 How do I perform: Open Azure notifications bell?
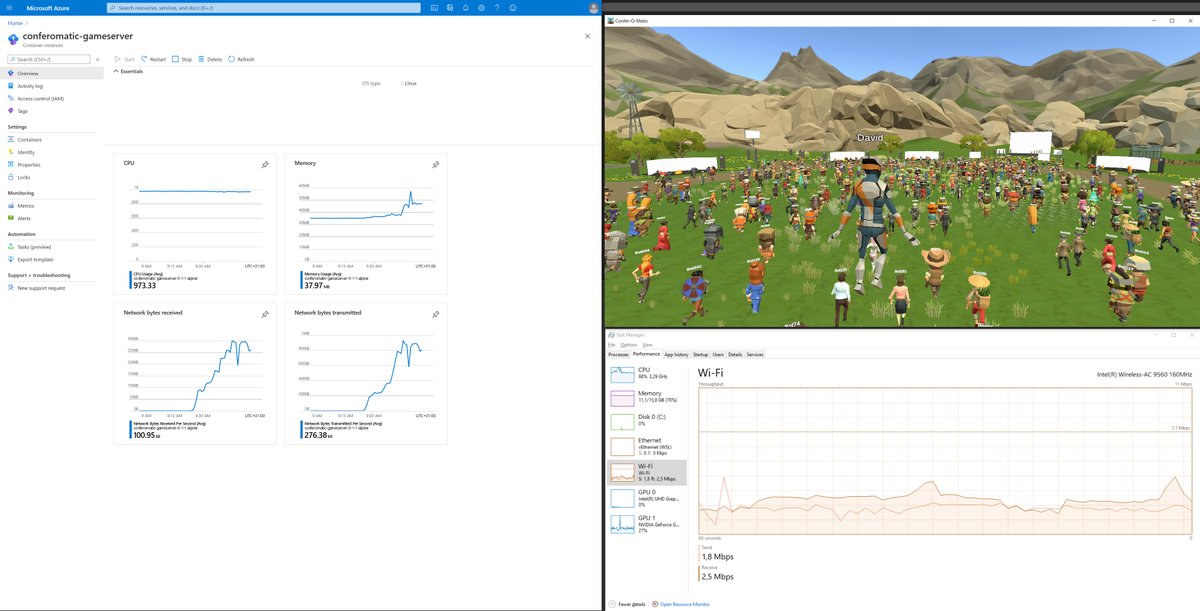pyautogui.click(x=466, y=7)
